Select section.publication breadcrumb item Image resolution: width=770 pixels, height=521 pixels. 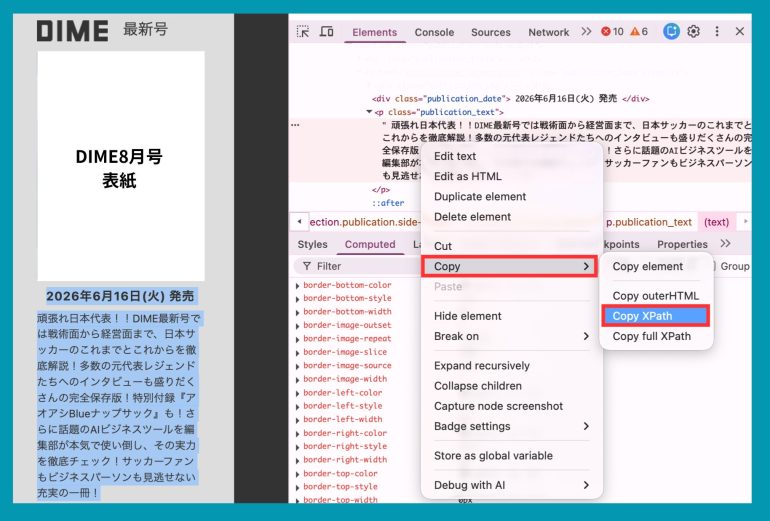(x=364, y=222)
